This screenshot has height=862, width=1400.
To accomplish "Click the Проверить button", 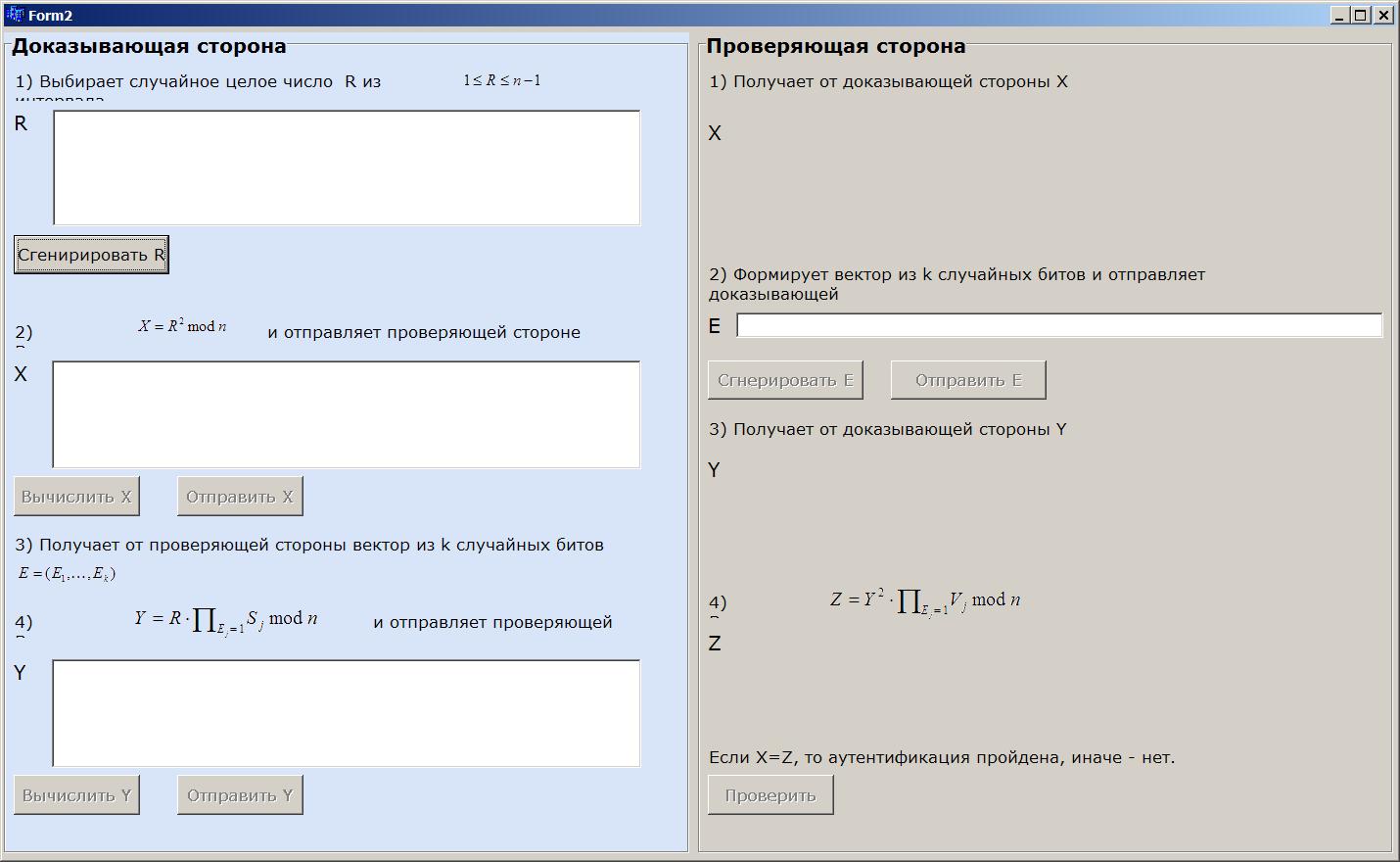I will point(770,795).
